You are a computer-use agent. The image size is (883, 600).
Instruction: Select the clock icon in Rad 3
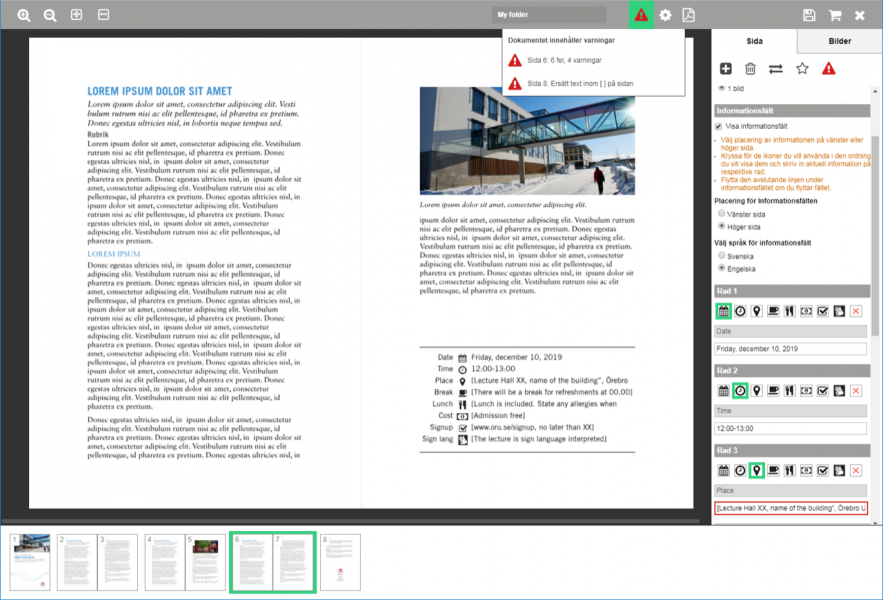pos(740,470)
